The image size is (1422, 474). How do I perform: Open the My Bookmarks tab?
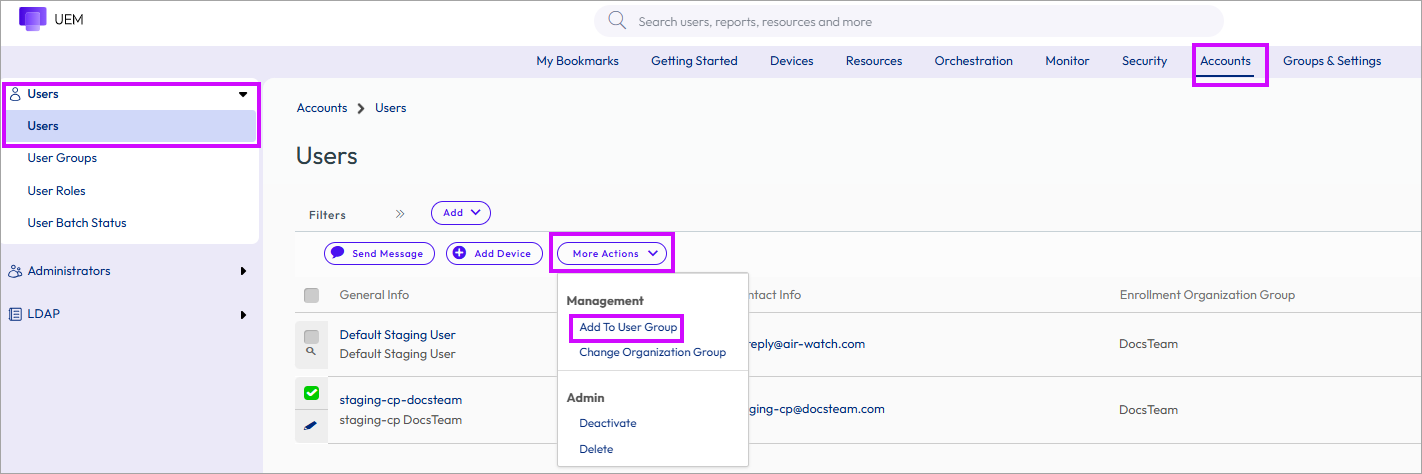click(577, 61)
